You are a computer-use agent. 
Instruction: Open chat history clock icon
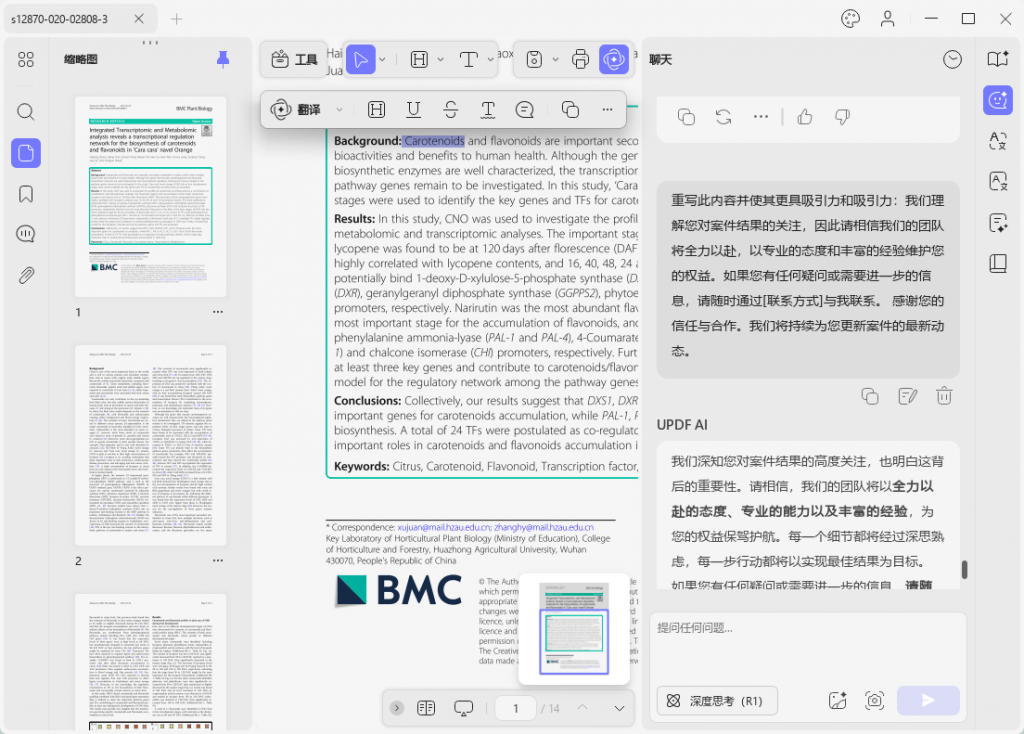[x=952, y=59]
